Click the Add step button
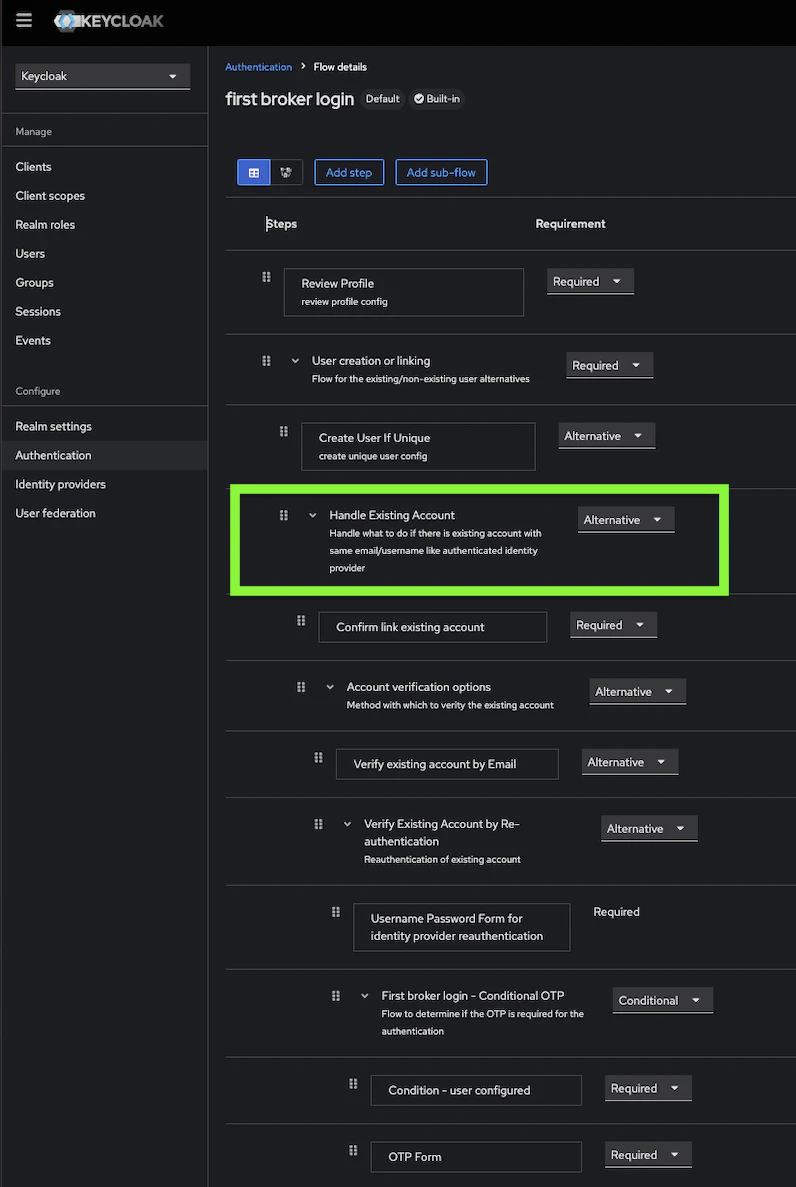Screen dimensions: 796x1187 349,173
